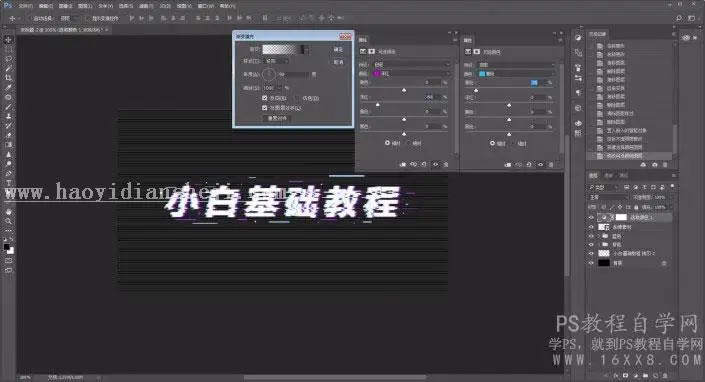Open the Auto-Select target dropdown
This screenshot has width=705, height=382.
[69, 18]
